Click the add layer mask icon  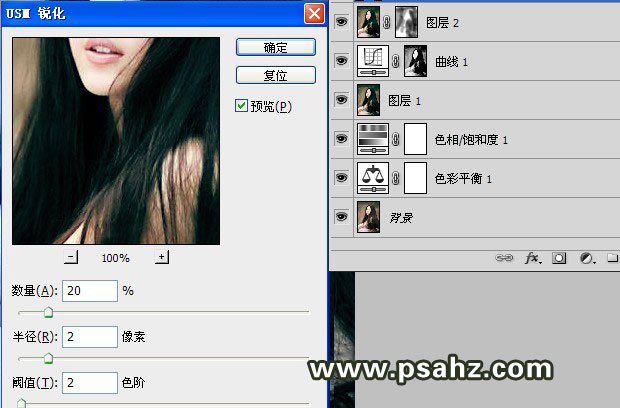[x=560, y=258]
